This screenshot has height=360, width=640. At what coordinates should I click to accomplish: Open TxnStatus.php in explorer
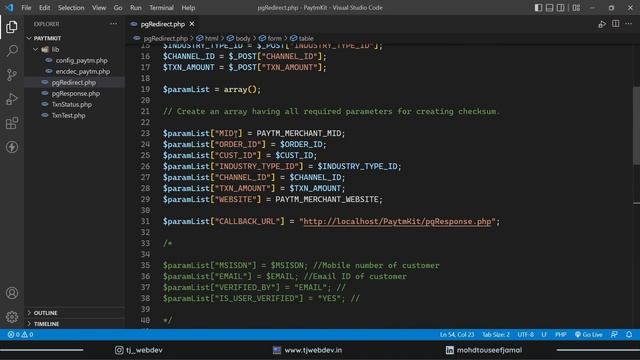point(72,104)
